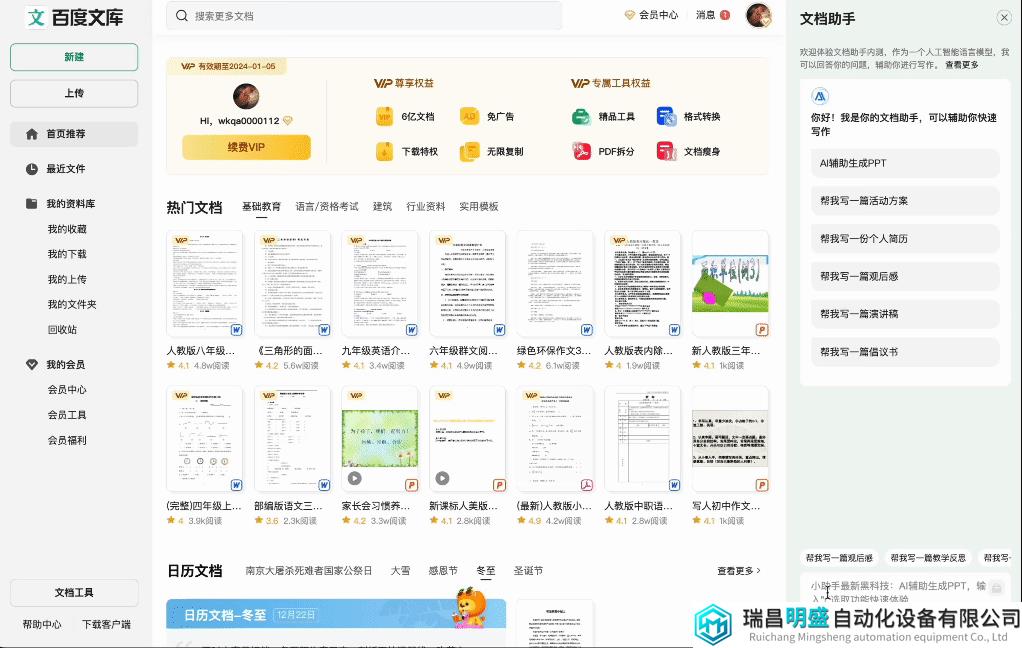This screenshot has width=1022, height=648.
Task: Open the 文档瘦身 icon
Action: click(x=666, y=151)
